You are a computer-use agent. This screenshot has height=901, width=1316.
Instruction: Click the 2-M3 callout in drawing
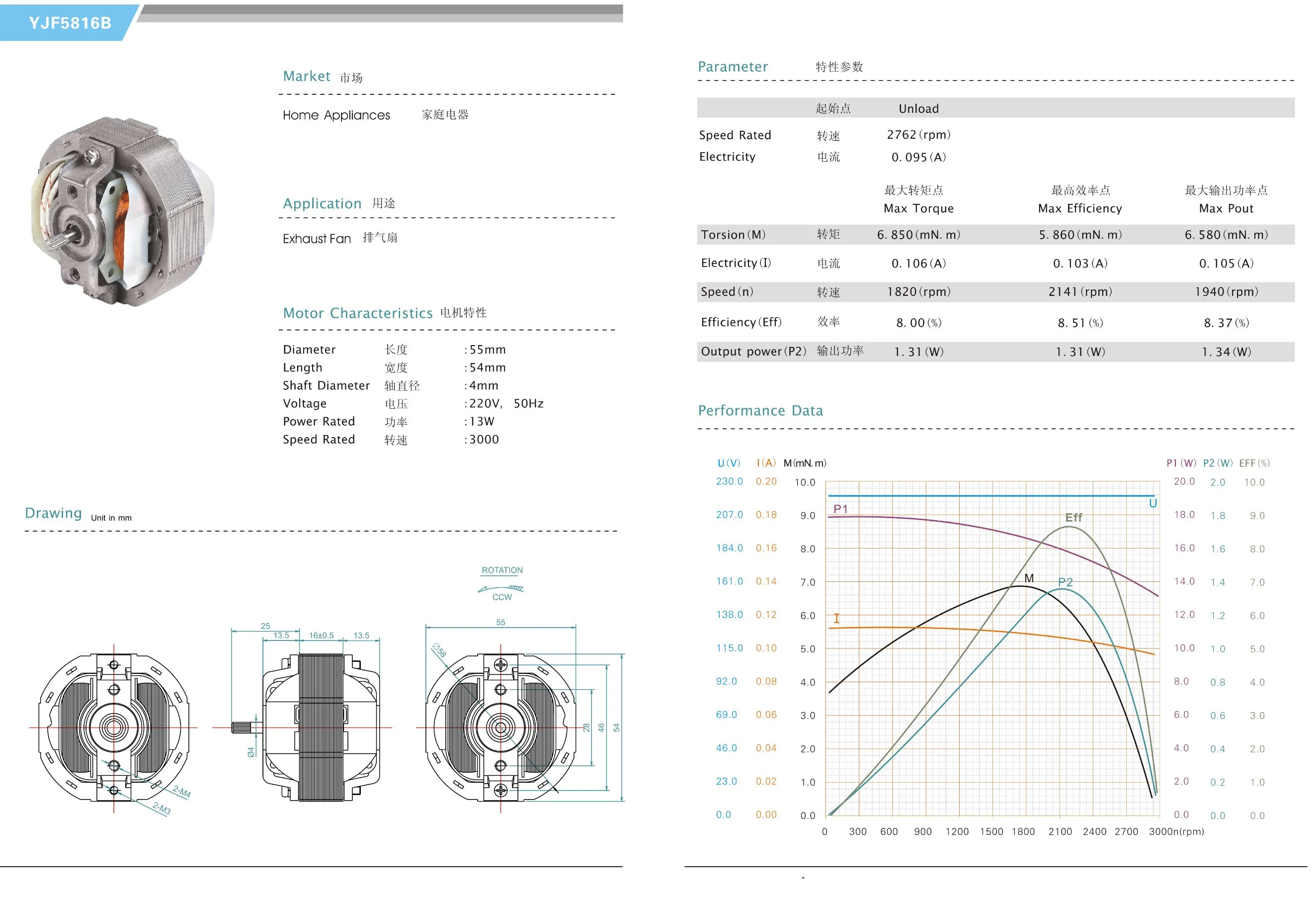[162, 809]
